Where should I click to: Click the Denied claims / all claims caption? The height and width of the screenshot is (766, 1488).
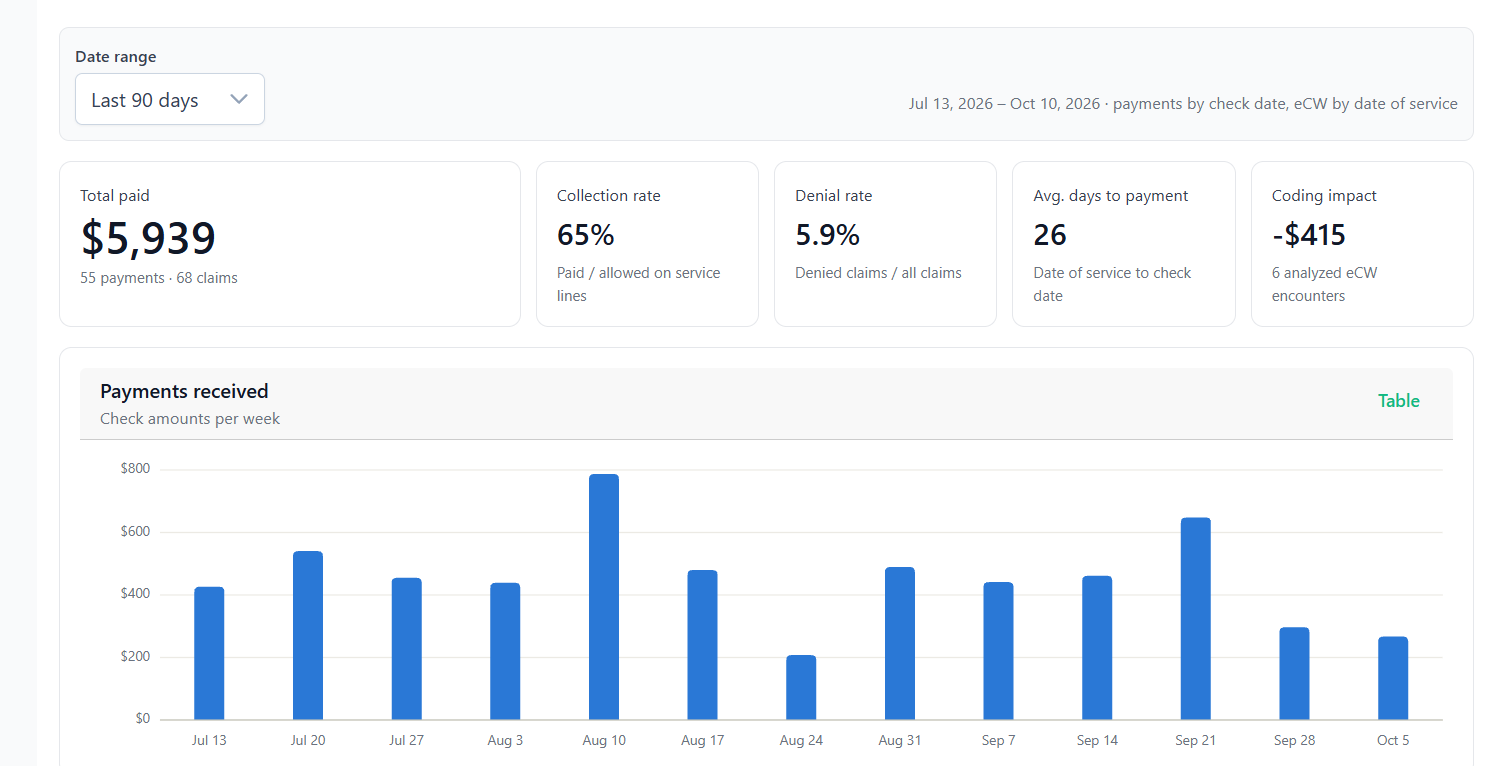coord(878,273)
